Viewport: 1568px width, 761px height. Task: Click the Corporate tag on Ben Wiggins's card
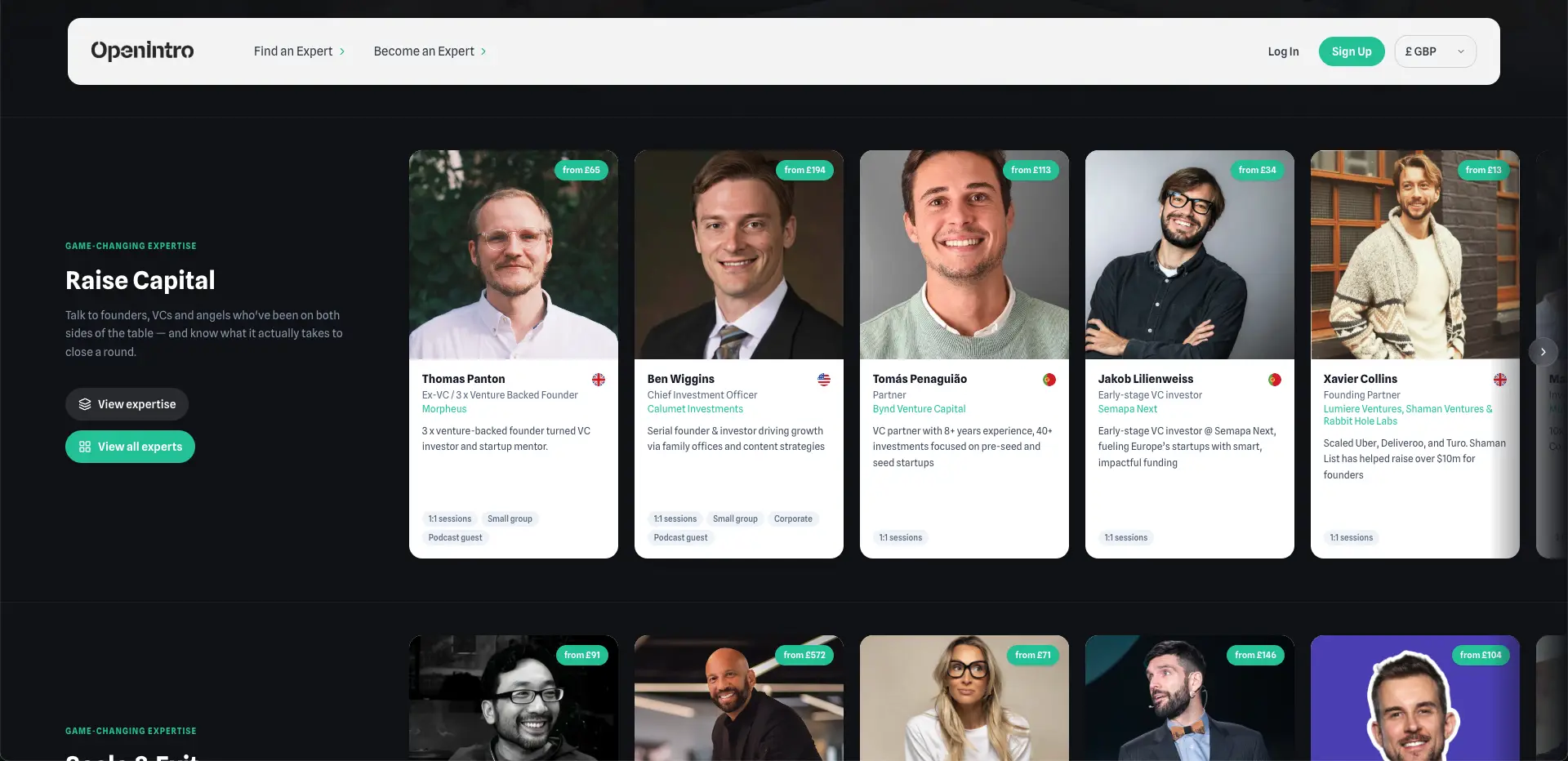pos(793,518)
